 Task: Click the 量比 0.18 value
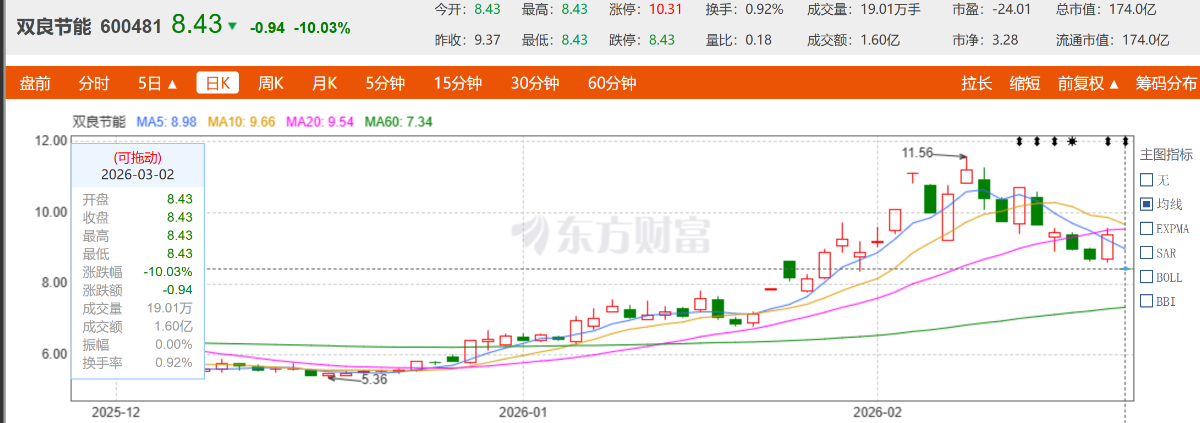[759, 40]
